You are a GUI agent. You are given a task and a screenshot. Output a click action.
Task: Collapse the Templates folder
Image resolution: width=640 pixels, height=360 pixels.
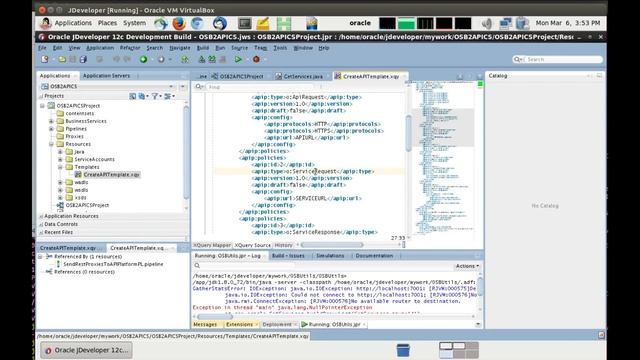point(60,167)
